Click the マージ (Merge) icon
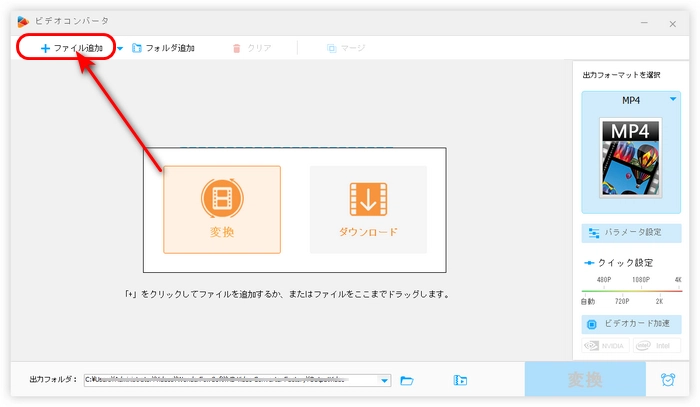Viewport: 700px width, 407px height. pos(331,48)
